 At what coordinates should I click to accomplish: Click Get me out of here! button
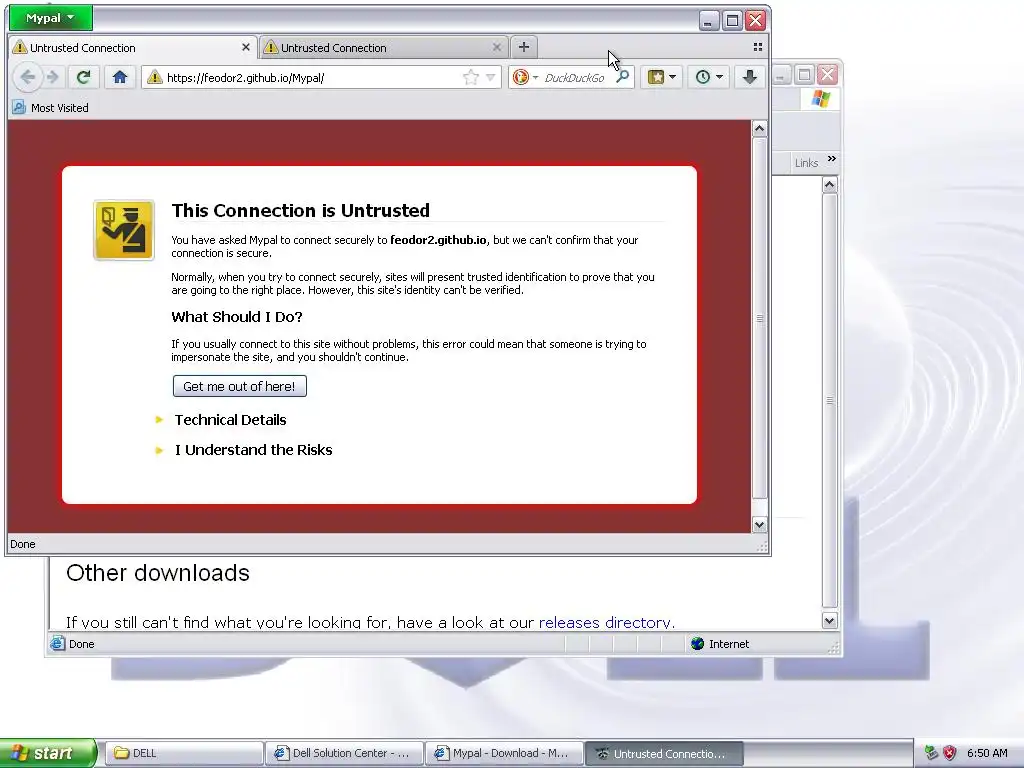(240, 386)
